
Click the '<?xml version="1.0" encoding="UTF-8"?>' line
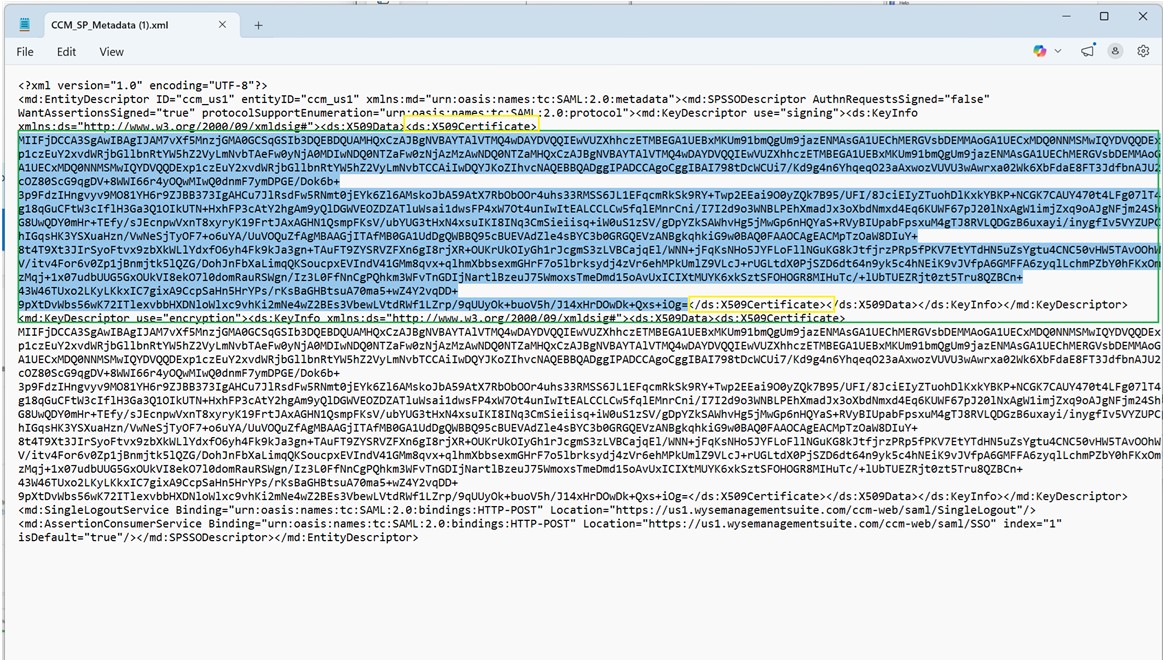(x=142, y=86)
